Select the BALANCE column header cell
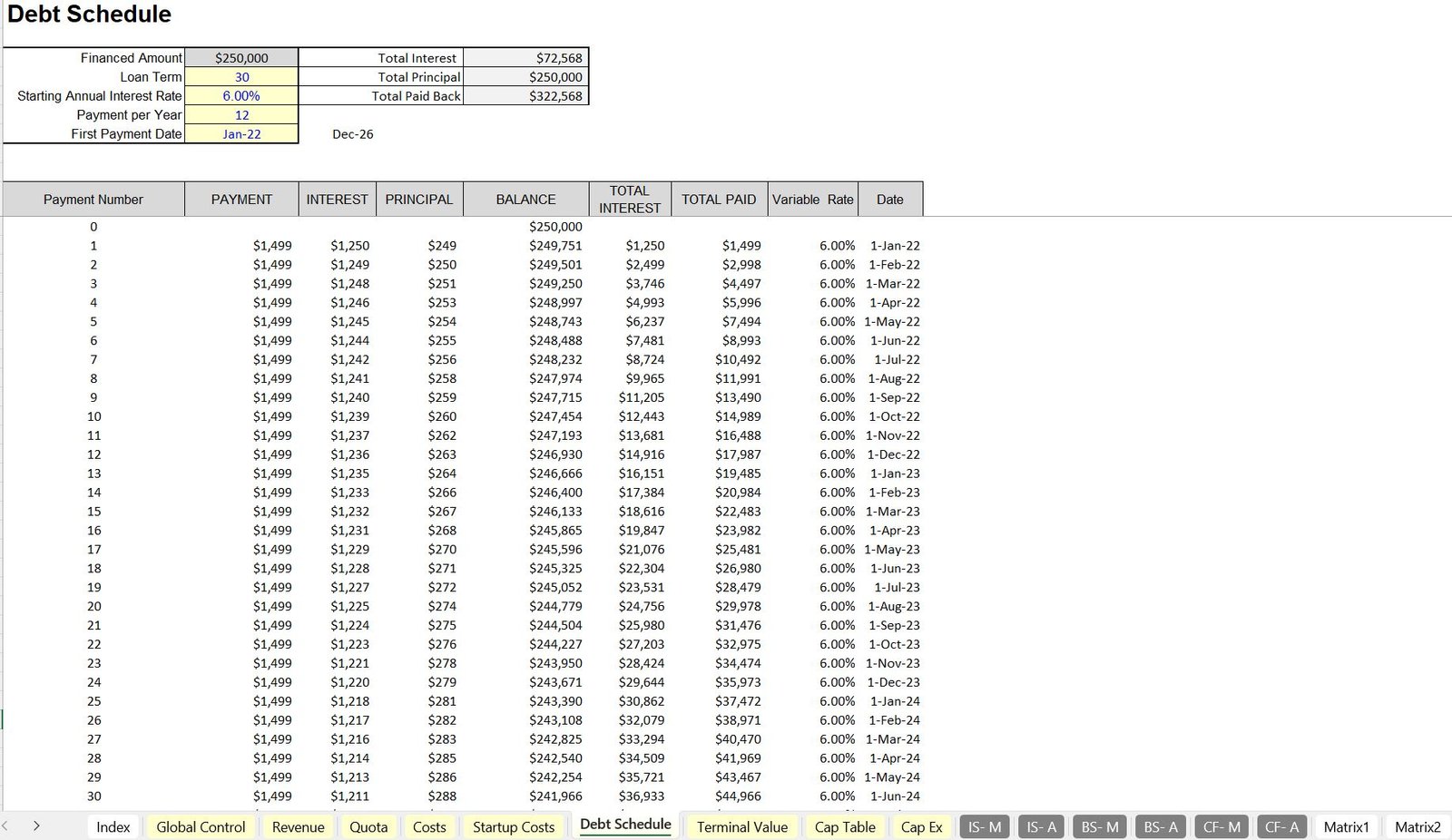This screenshot has height=840, width=1452. (x=525, y=200)
